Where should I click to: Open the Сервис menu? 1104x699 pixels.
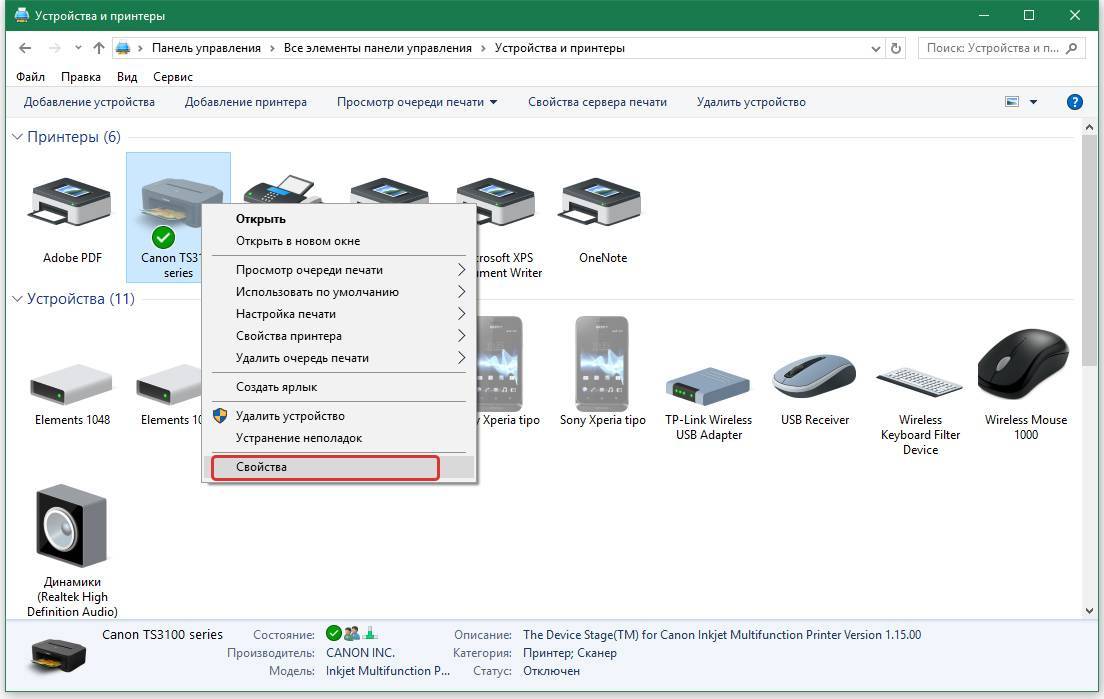pos(173,77)
